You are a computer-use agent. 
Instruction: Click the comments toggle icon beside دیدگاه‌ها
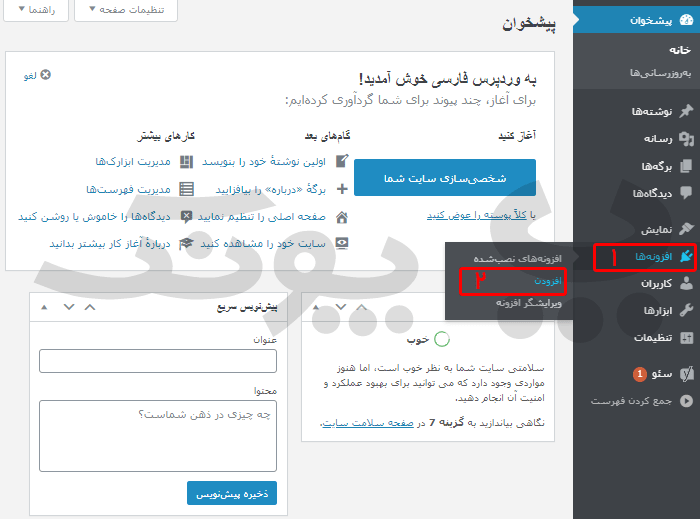click(x=186, y=216)
